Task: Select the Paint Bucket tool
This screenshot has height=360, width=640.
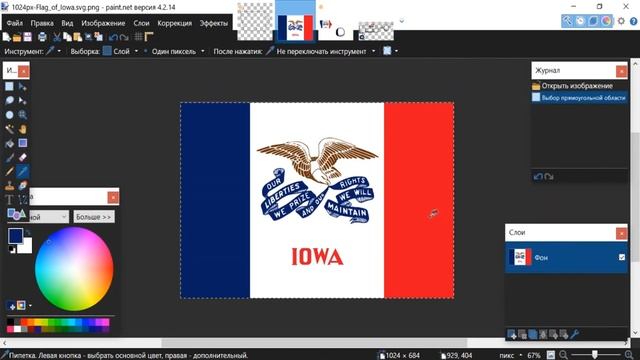Action: (9, 143)
